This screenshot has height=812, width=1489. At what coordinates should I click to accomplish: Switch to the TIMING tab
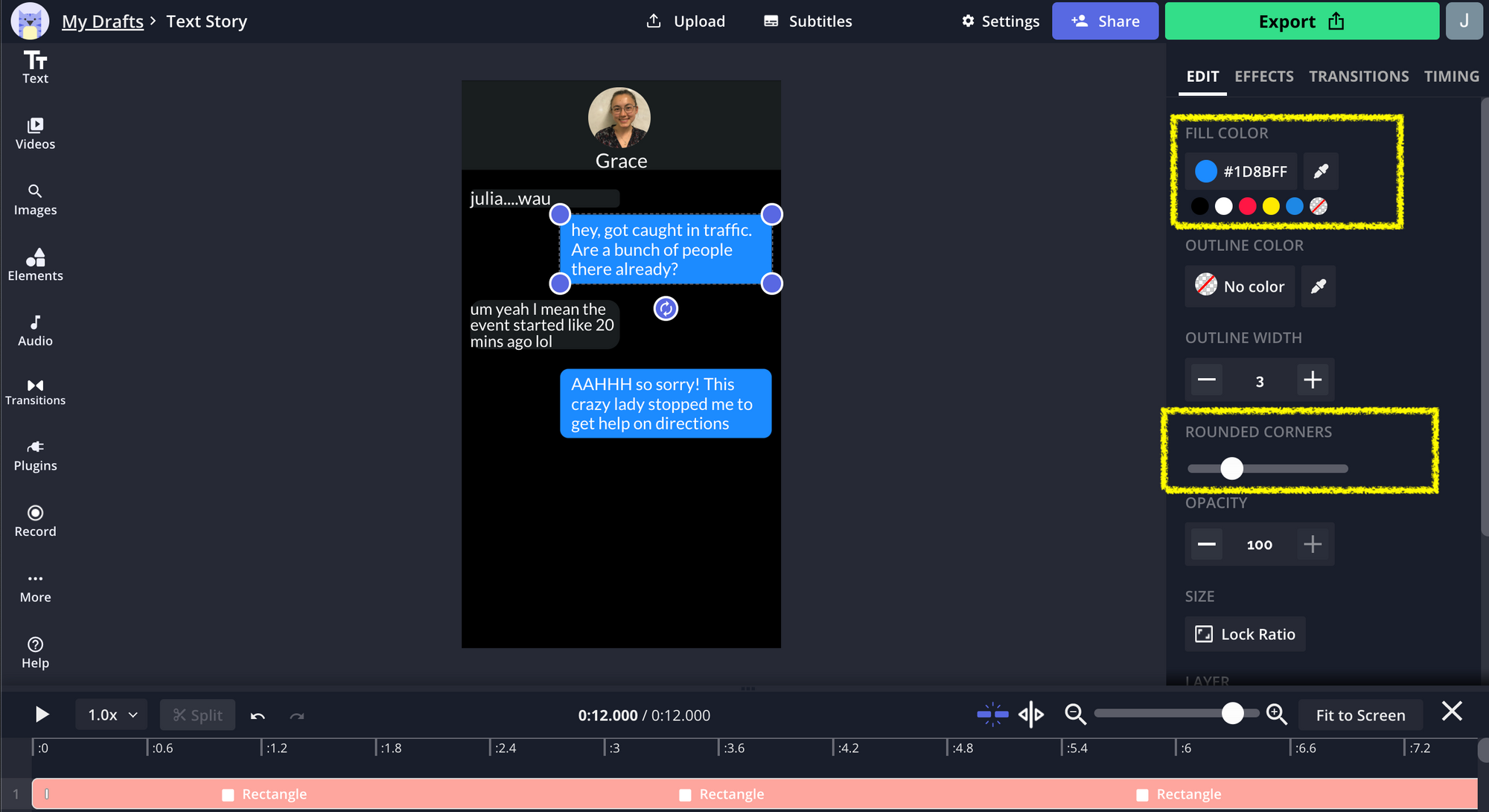1451,76
